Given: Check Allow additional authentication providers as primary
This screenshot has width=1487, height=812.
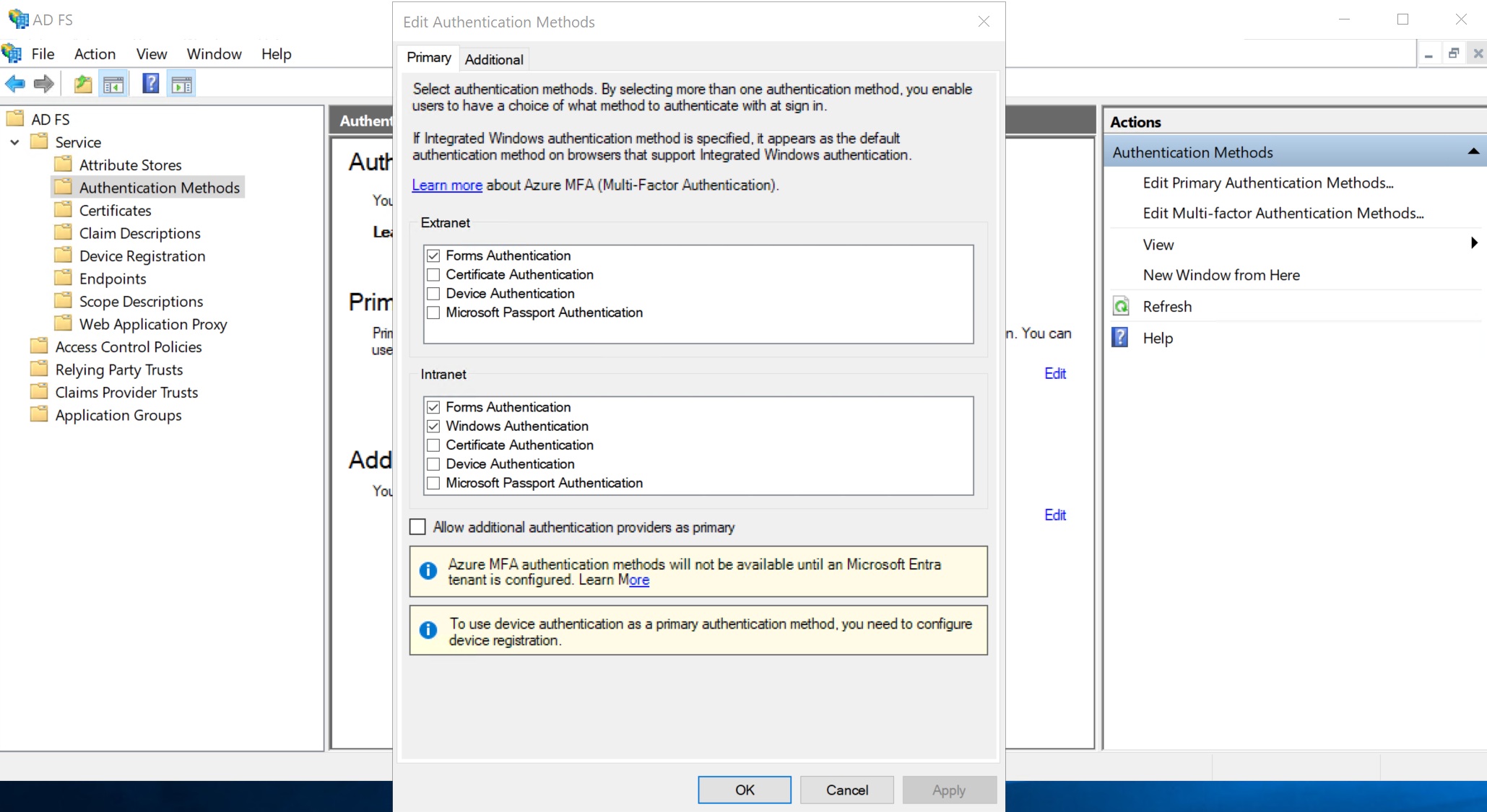Looking at the screenshot, I should 417,527.
